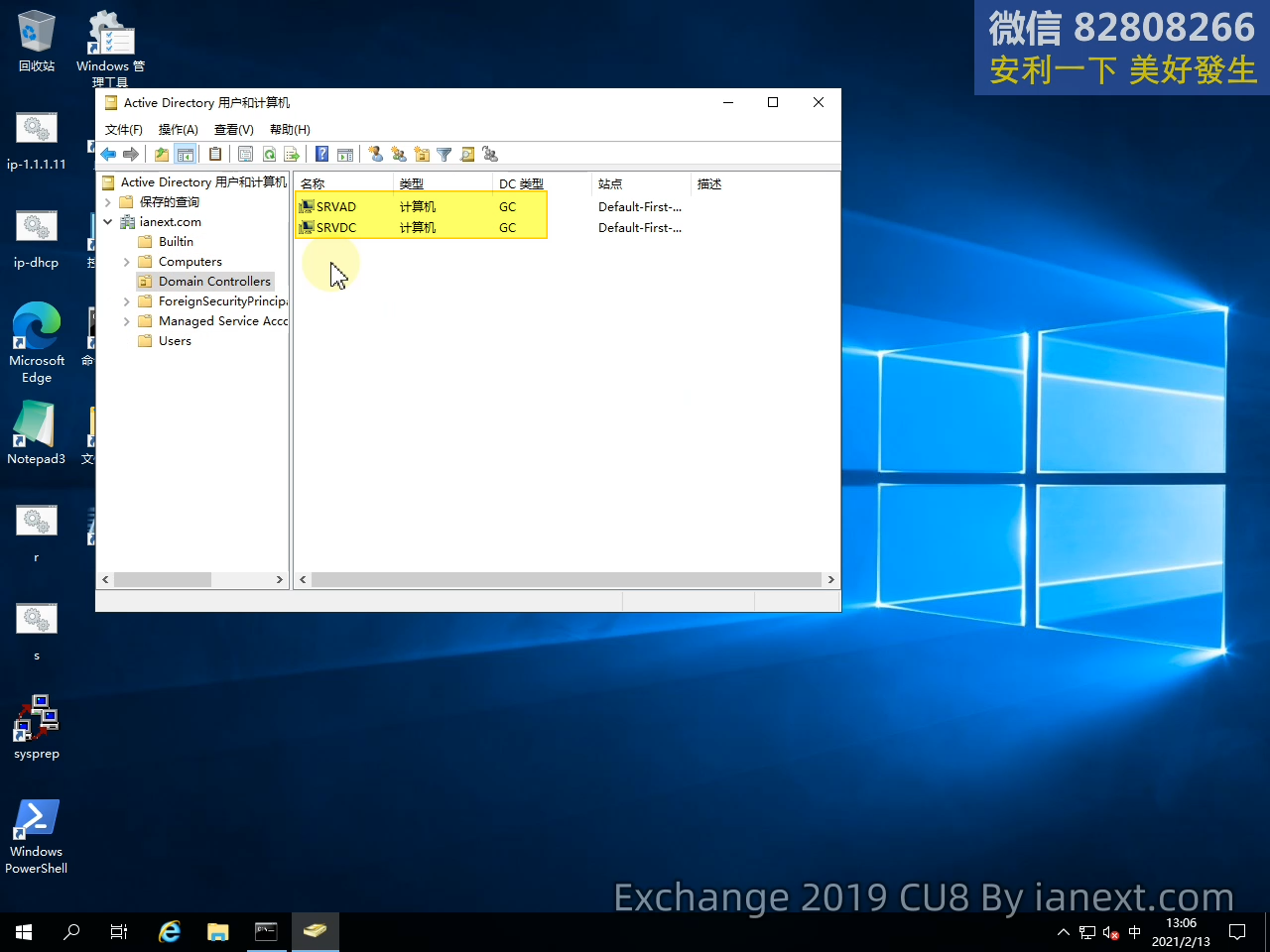Open the 文件(F) menu
Viewport: 1270px width, 952px height.
point(124,130)
